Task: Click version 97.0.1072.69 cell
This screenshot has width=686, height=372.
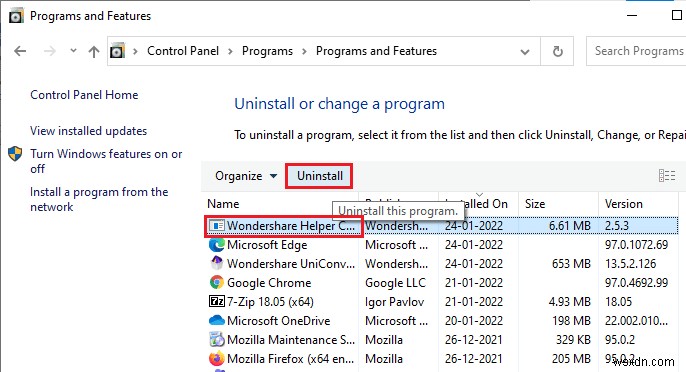Action: click(637, 245)
